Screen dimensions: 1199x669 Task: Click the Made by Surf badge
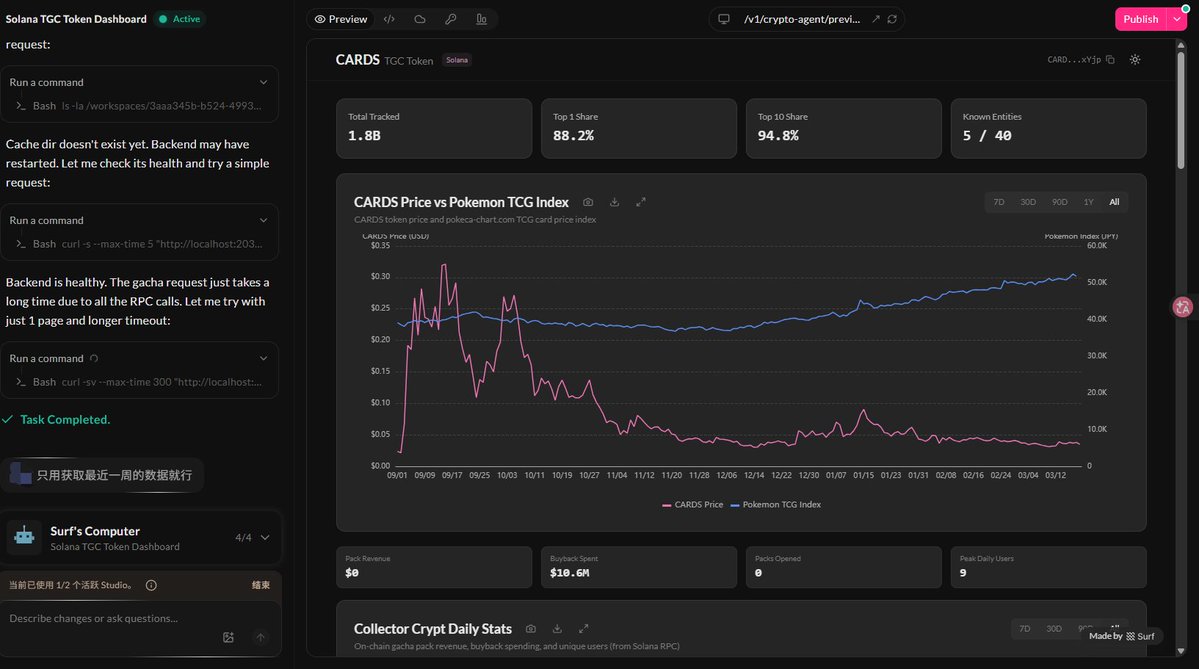(x=1122, y=636)
